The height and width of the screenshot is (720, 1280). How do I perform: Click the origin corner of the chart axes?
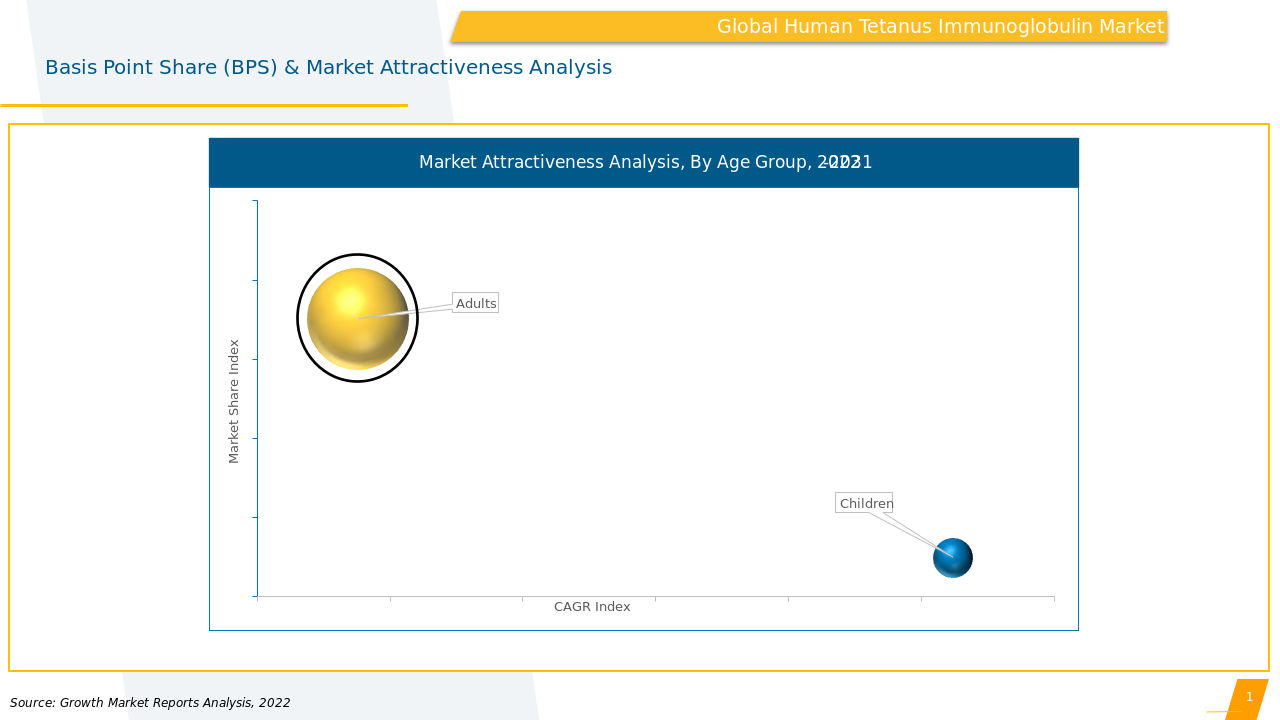pos(257,596)
